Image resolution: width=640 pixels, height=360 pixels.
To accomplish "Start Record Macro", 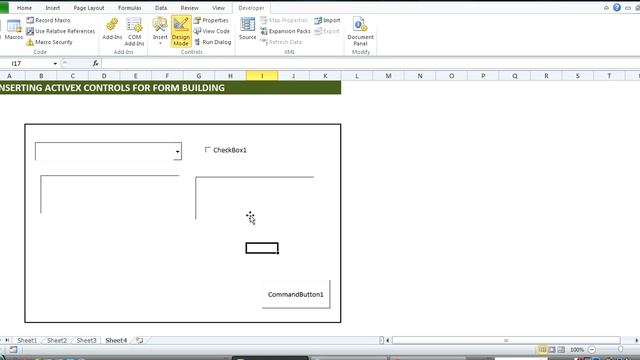I will (48, 20).
